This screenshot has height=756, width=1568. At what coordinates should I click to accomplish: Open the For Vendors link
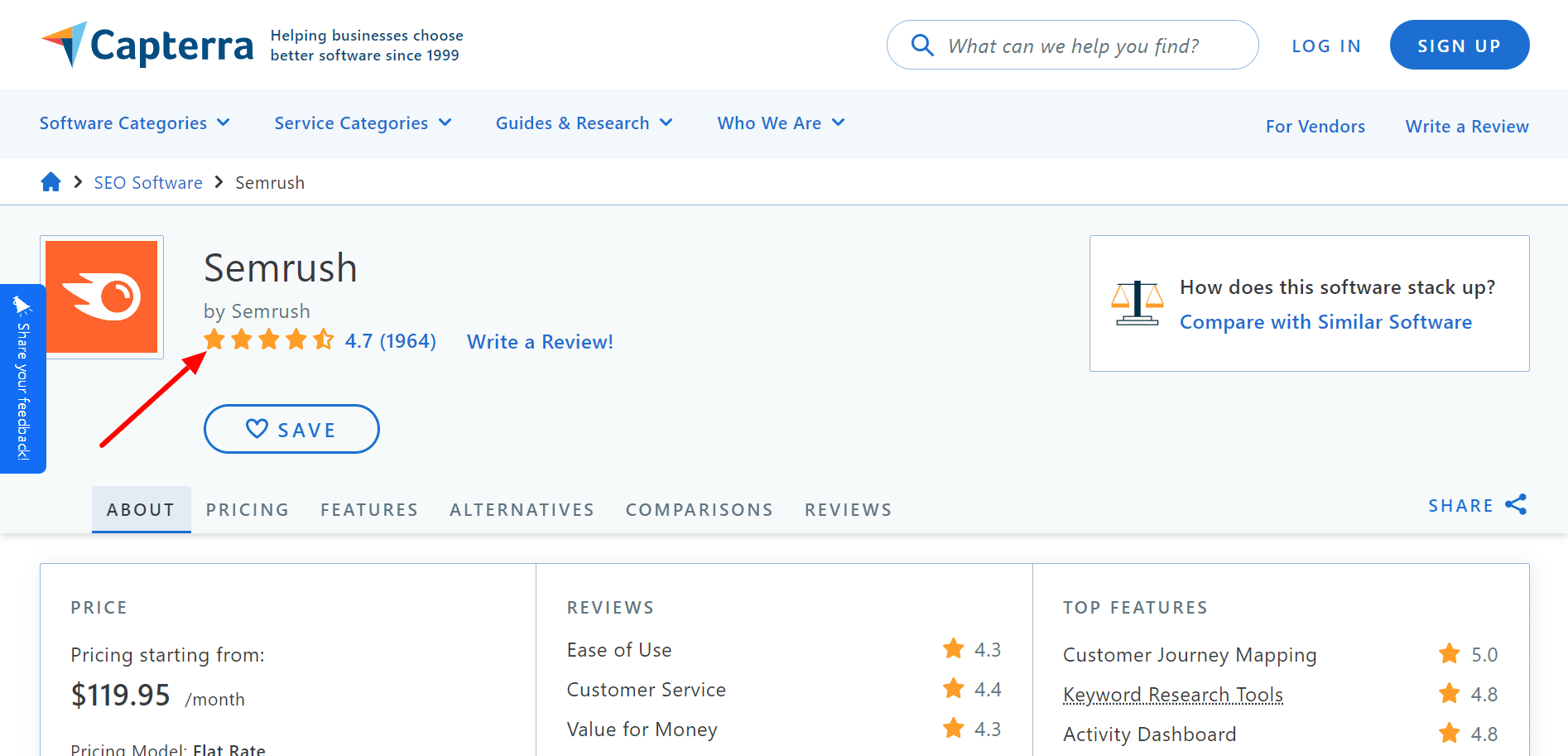coord(1315,127)
